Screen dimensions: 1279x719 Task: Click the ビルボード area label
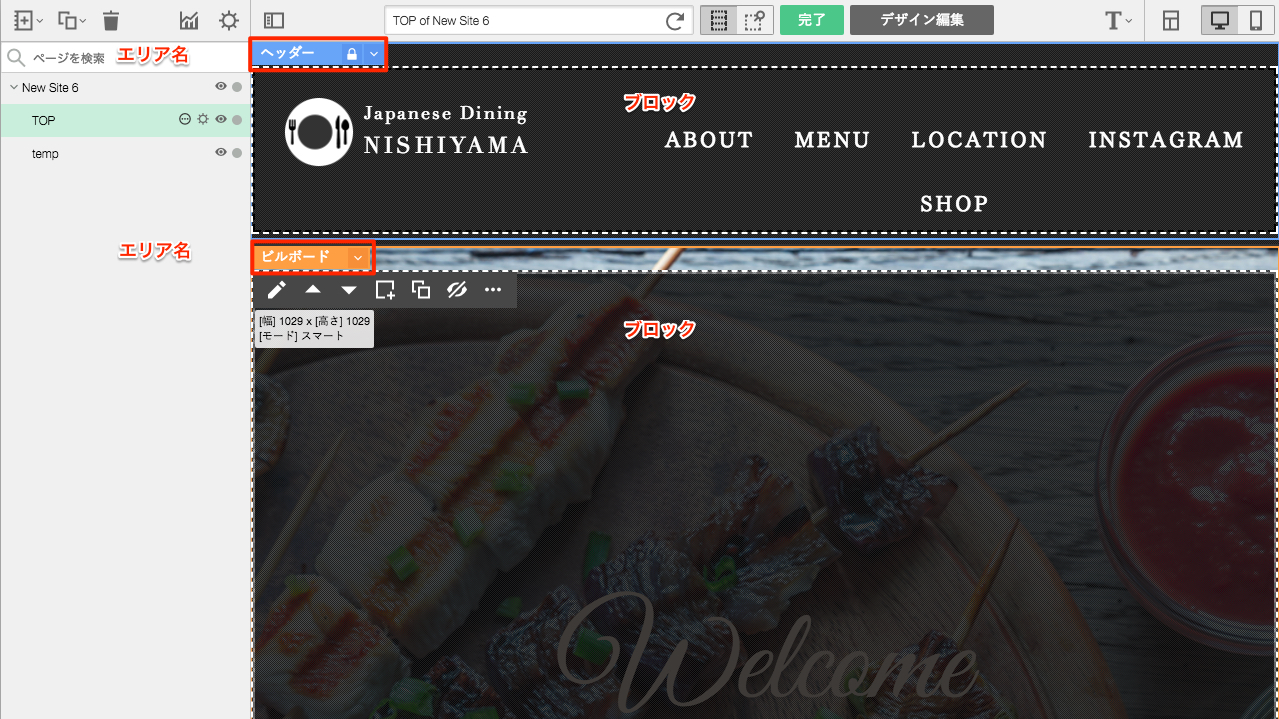[296, 257]
